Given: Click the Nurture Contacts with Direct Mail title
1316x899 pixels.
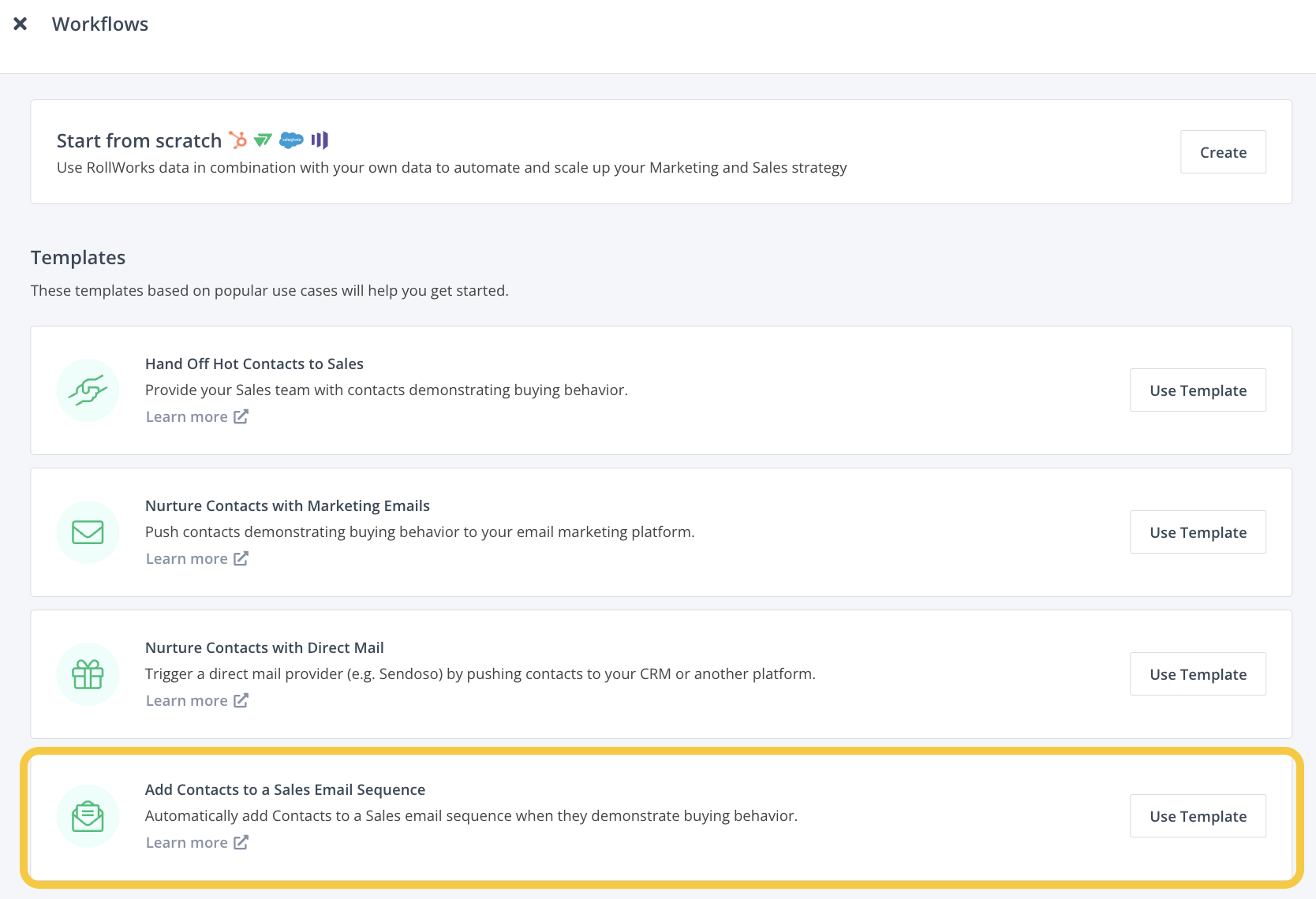Looking at the screenshot, I should tap(264, 647).
